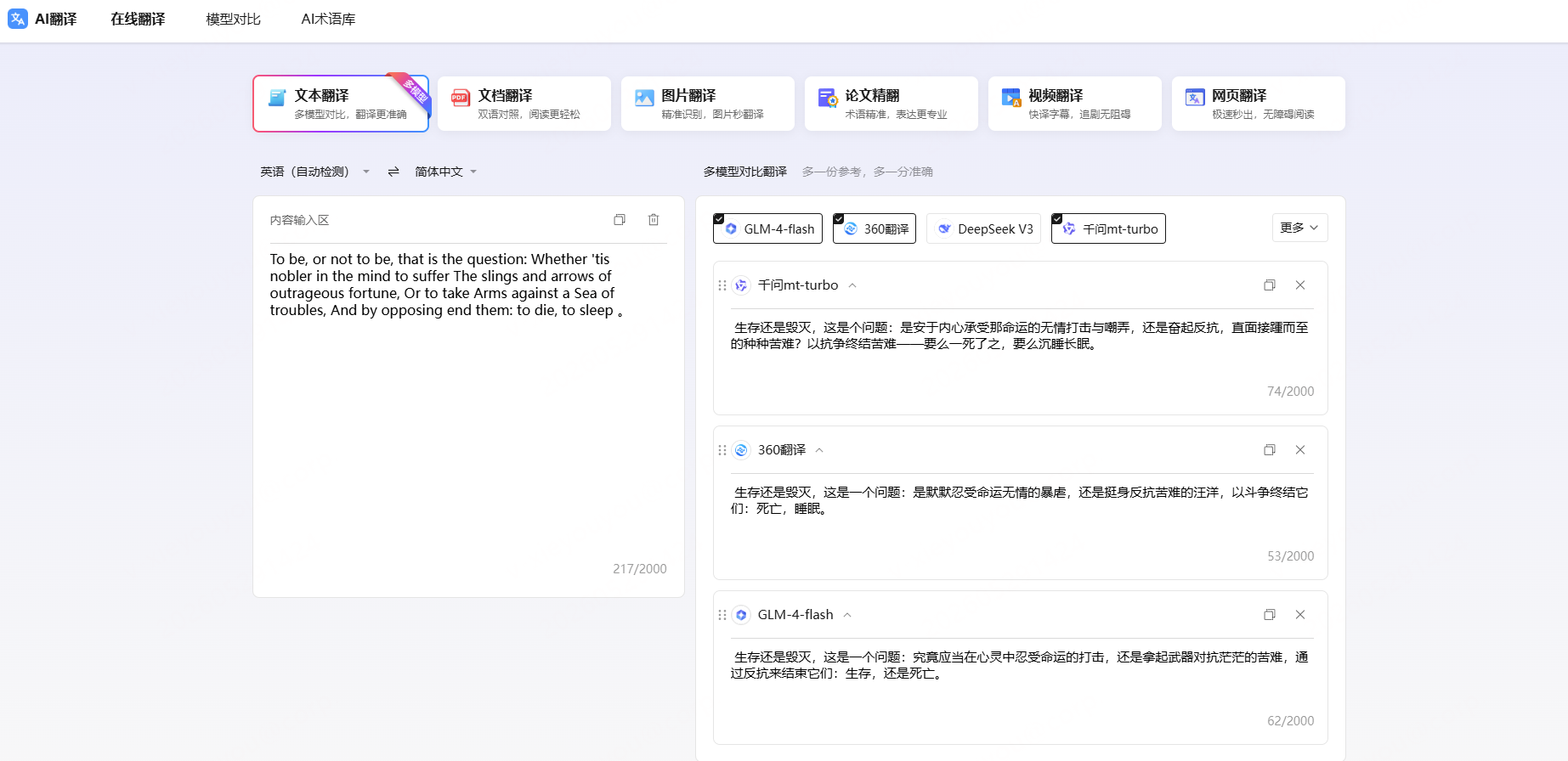Close the 360翻译 result panel
This screenshot has width=1568, height=761.
1300,450
